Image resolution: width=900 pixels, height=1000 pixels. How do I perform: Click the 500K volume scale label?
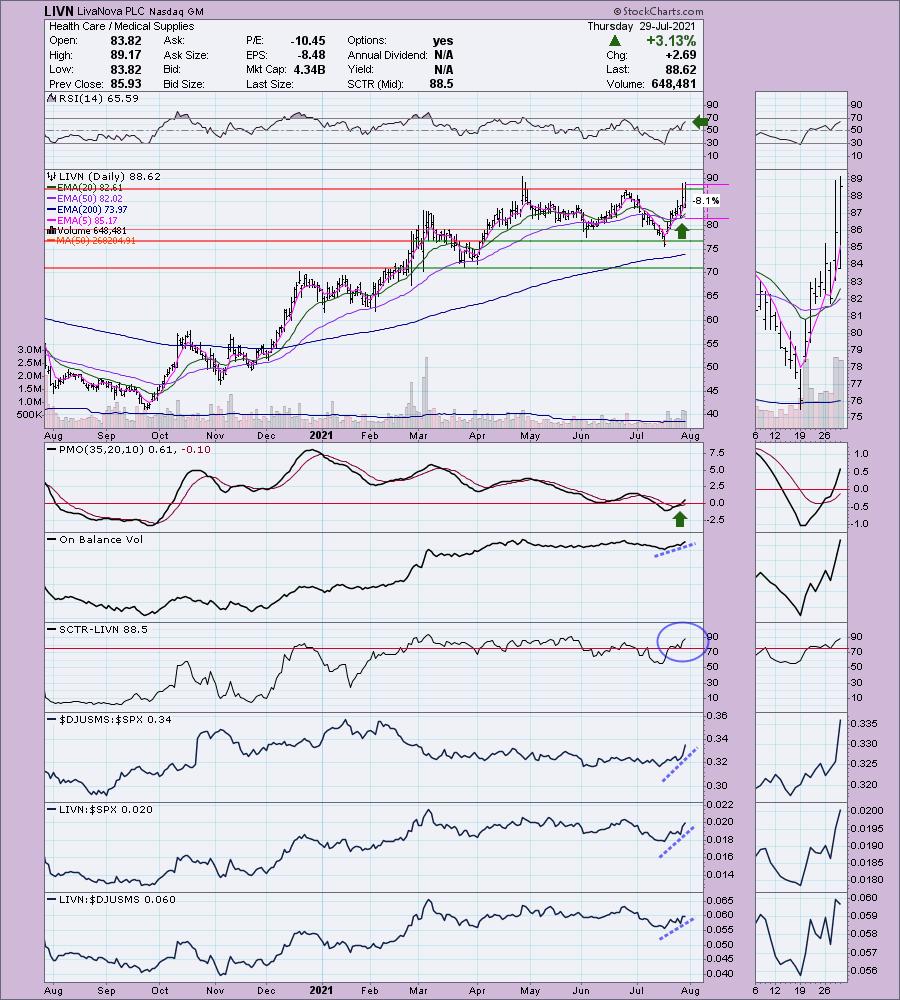click(x=30, y=415)
